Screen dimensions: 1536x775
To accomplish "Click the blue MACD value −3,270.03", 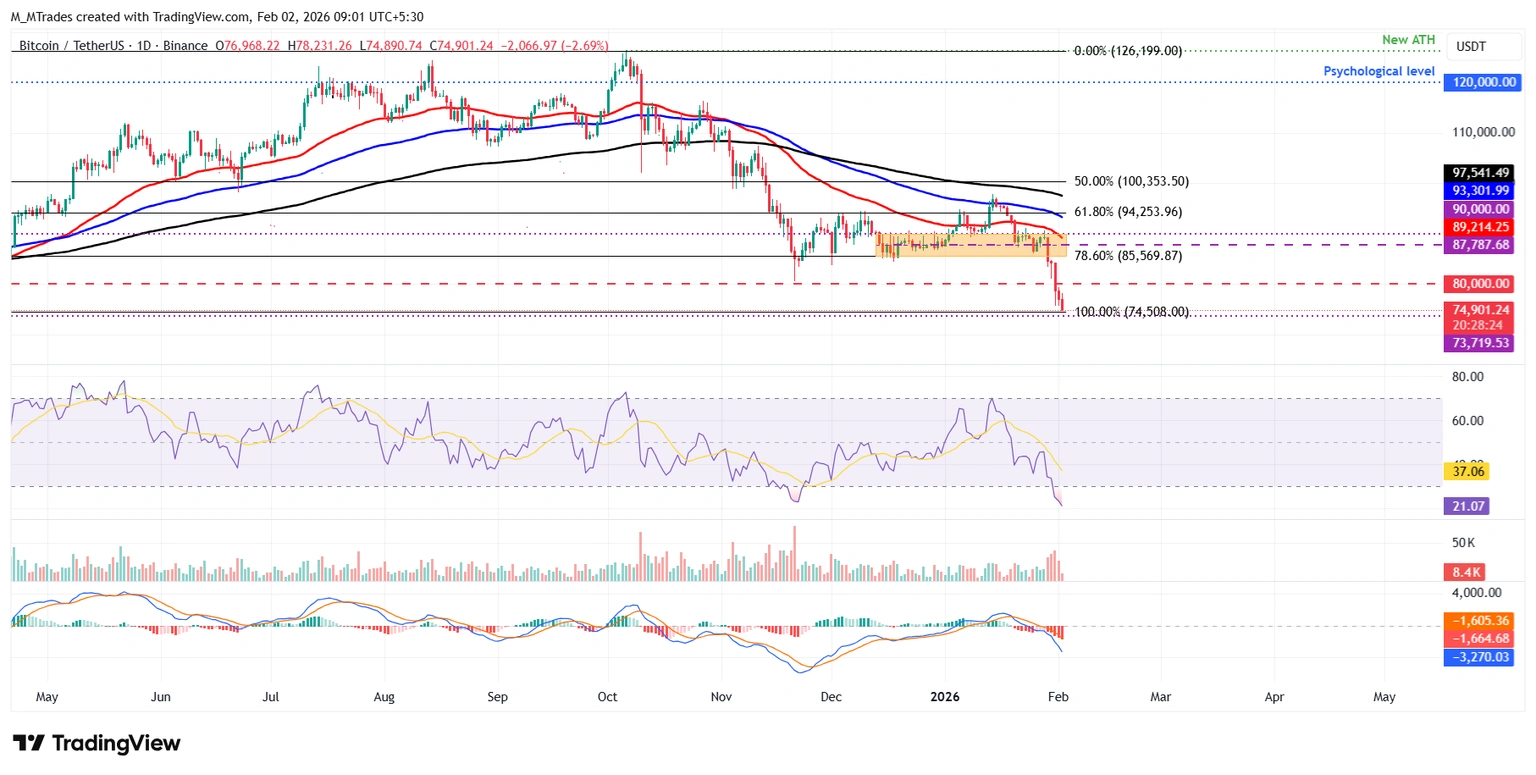I will pyautogui.click(x=1480, y=657).
